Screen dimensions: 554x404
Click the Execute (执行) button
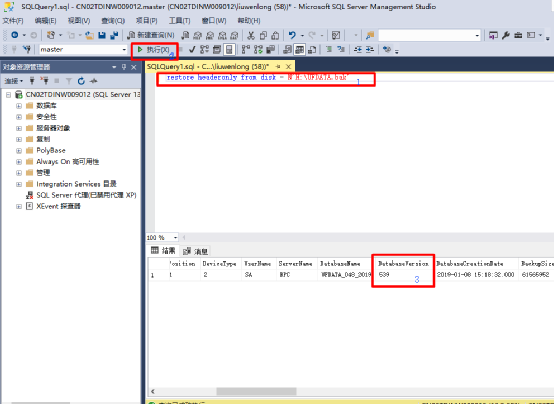pyautogui.click(x=154, y=50)
